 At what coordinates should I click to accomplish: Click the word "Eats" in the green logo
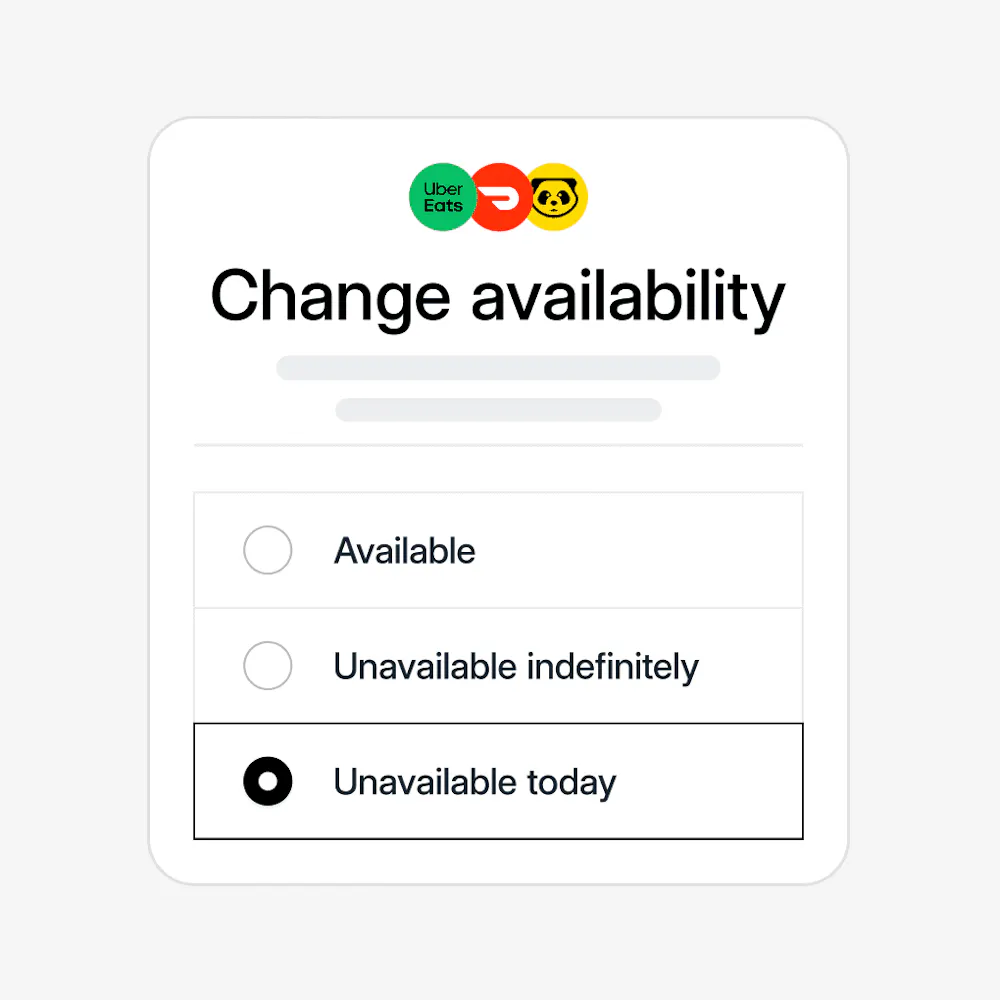tap(443, 205)
